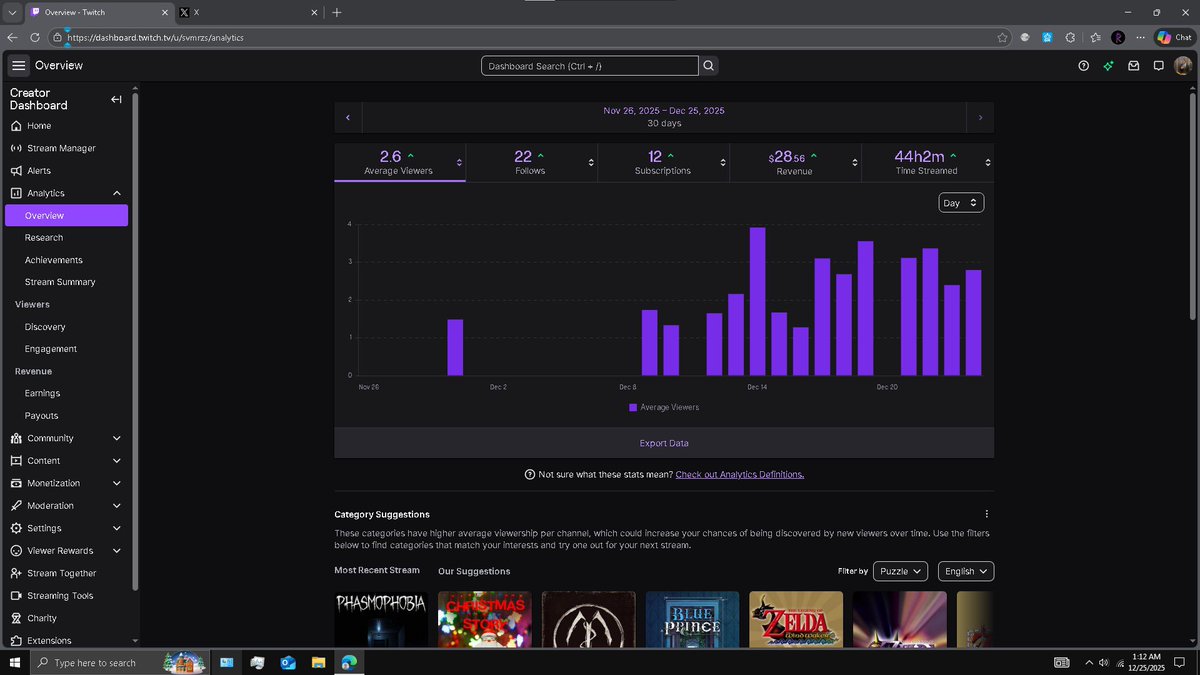Click the browser address bar URL

[x=155, y=37]
